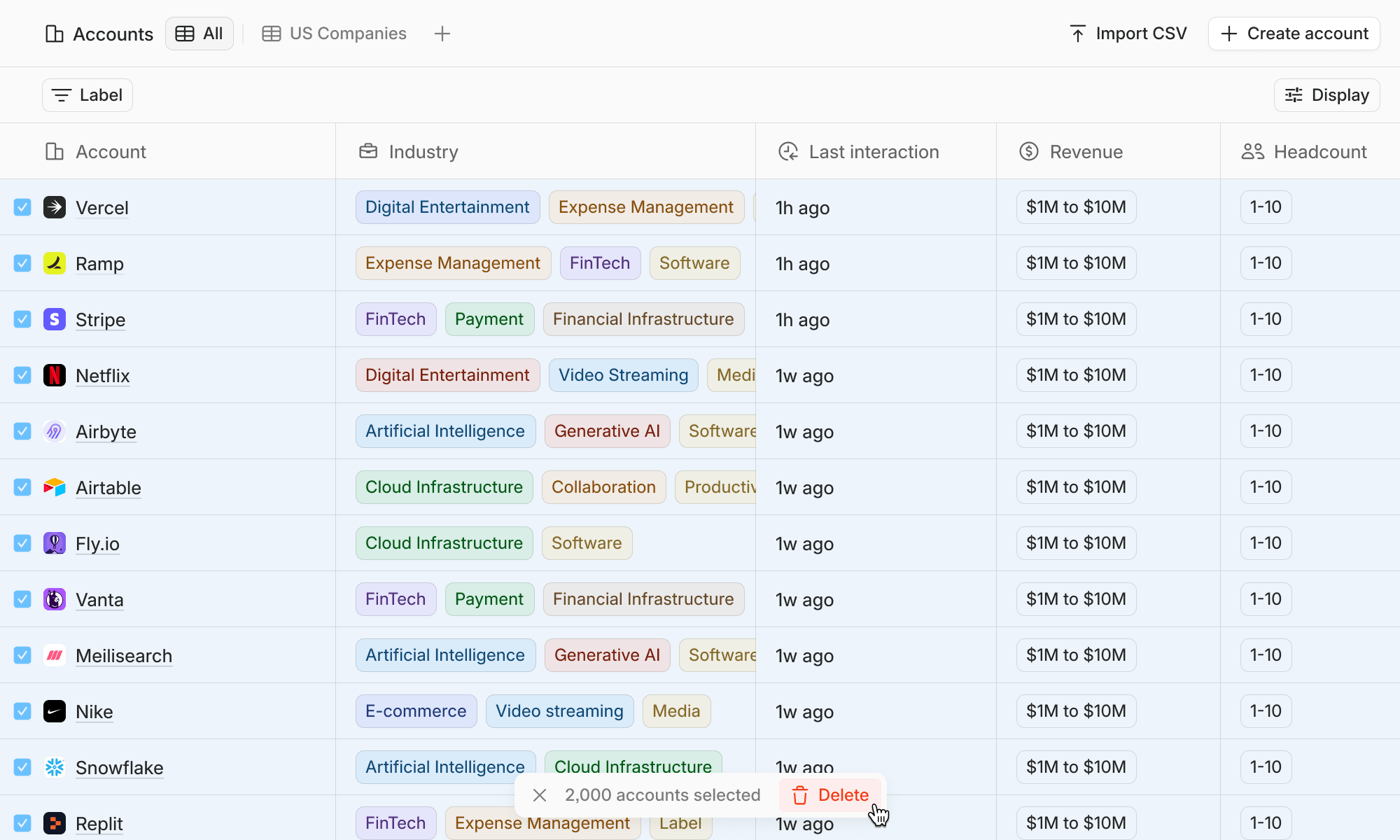This screenshot has width=1400, height=840.
Task: Click the plus icon to add view
Action: [442, 34]
